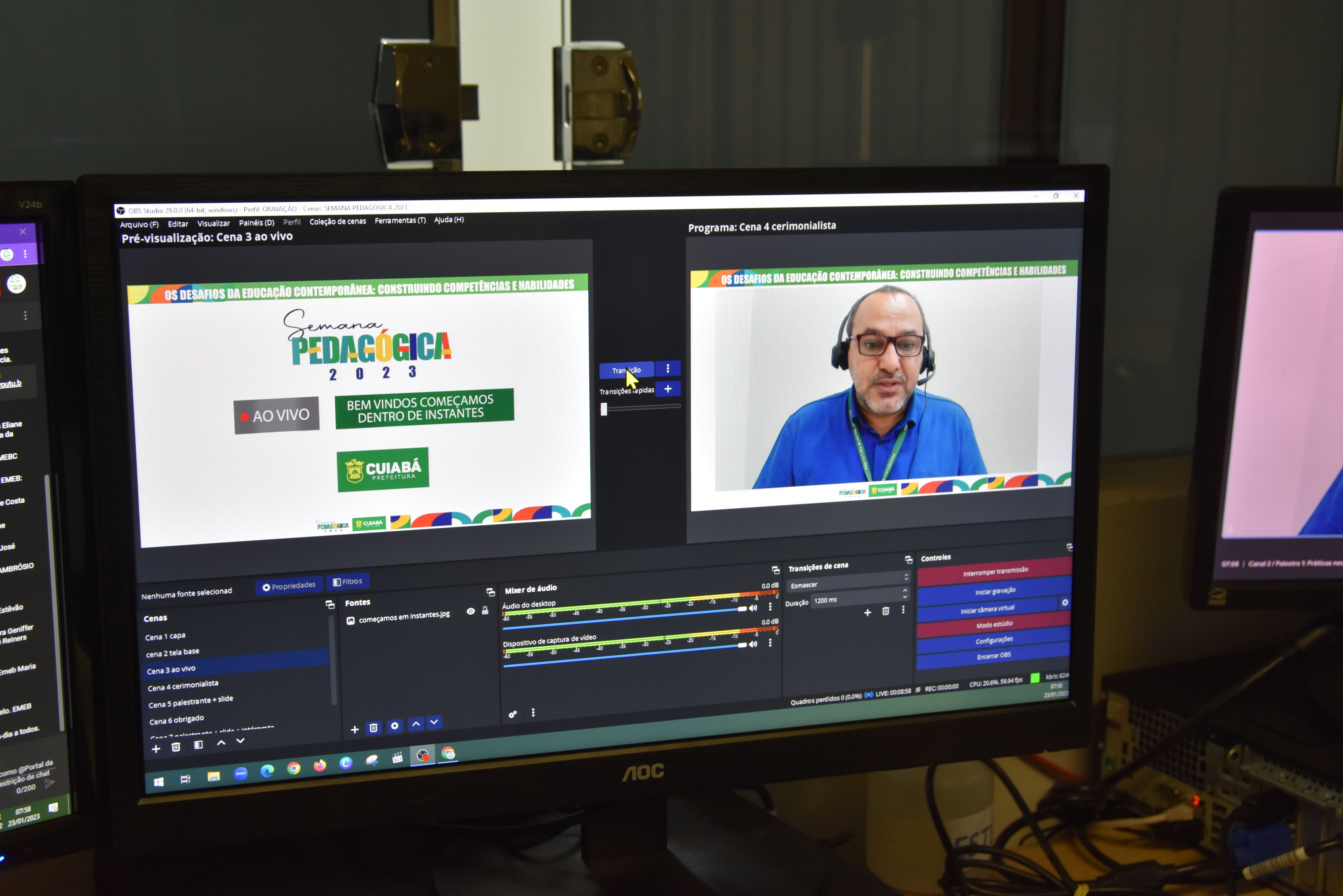This screenshot has width=1343, height=896.
Task: Mute the Áudio do desktop speaker
Action: click(x=753, y=608)
